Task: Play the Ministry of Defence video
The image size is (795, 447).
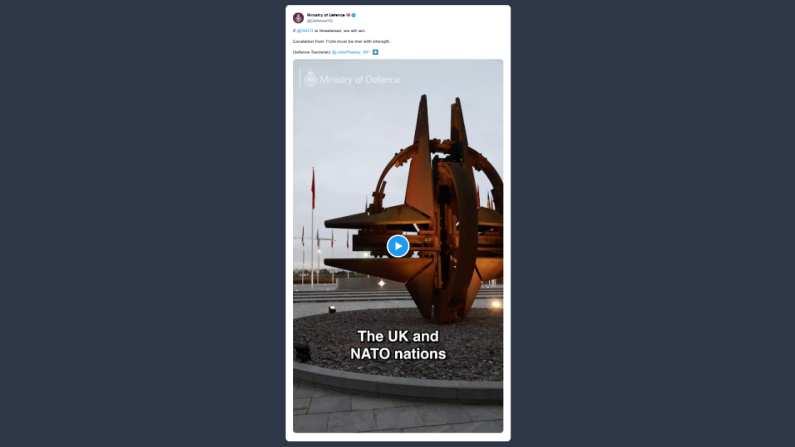Action: (398, 246)
